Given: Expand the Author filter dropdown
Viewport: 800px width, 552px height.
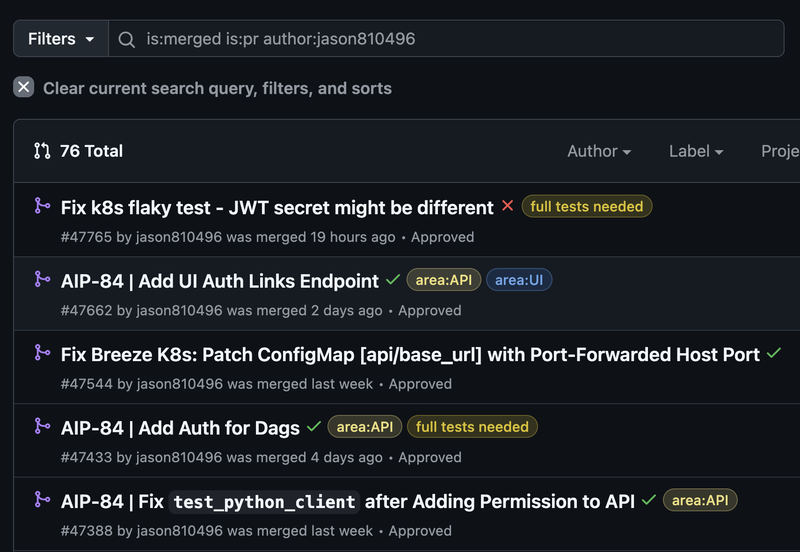Looking at the screenshot, I should (599, 151).
